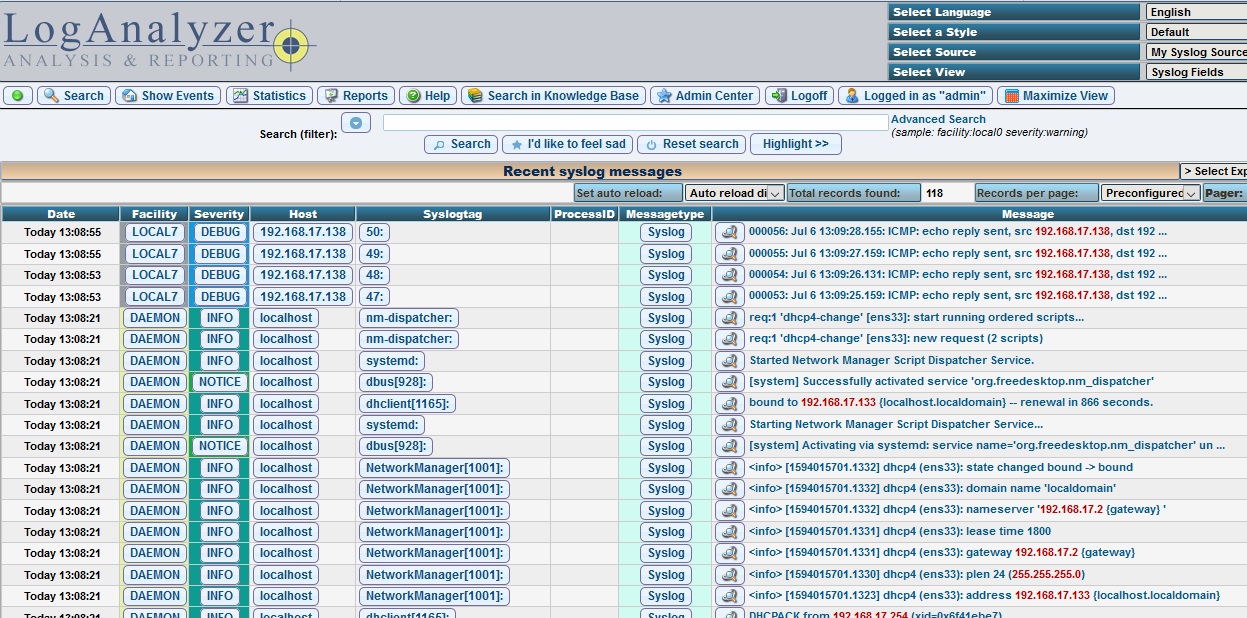The height and width of the screenshot is (618, 1247).
Task: Click the Reset search button
Action: pos(691,144)
